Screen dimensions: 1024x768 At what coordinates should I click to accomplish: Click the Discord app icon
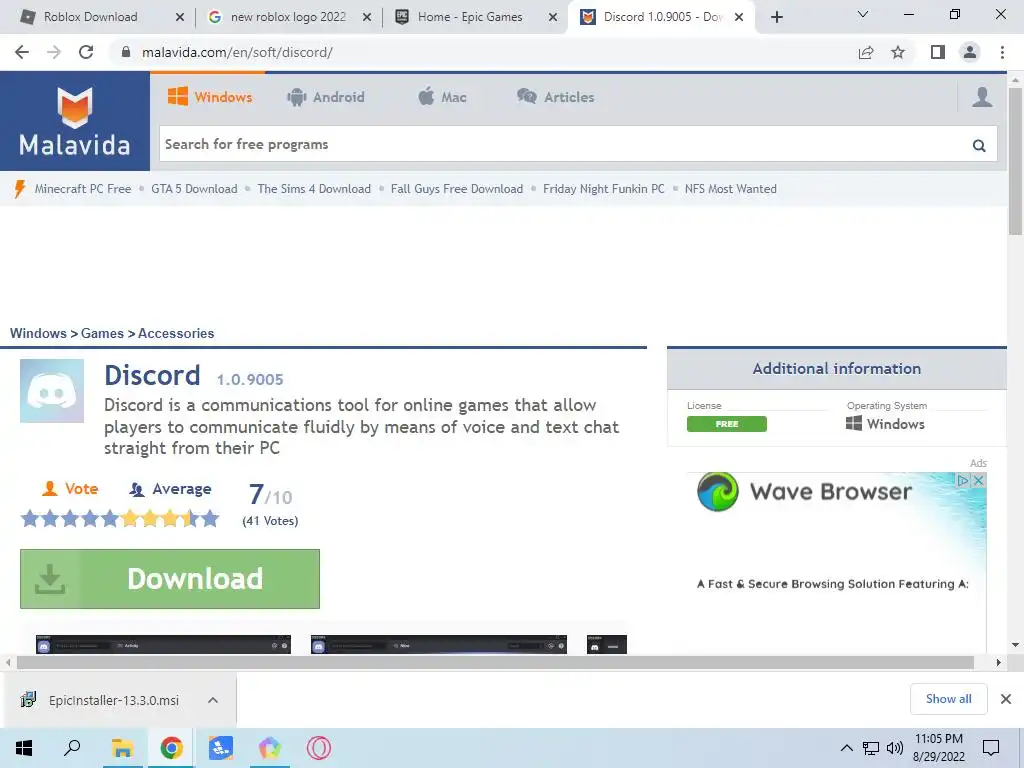click(x=52, y=391)
